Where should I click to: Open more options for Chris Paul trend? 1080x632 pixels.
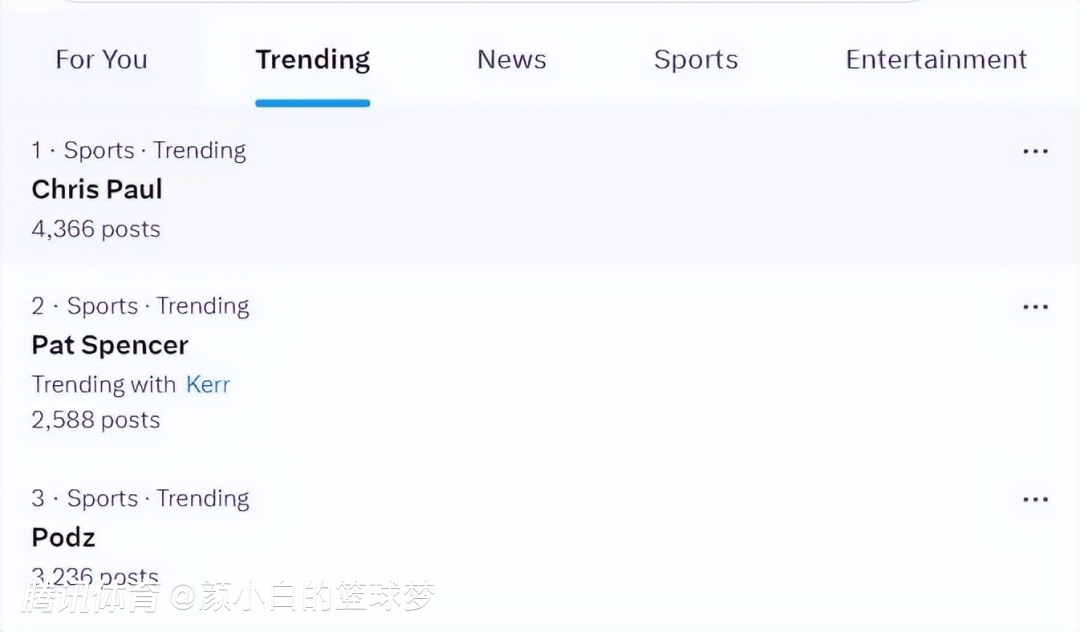1035,152
